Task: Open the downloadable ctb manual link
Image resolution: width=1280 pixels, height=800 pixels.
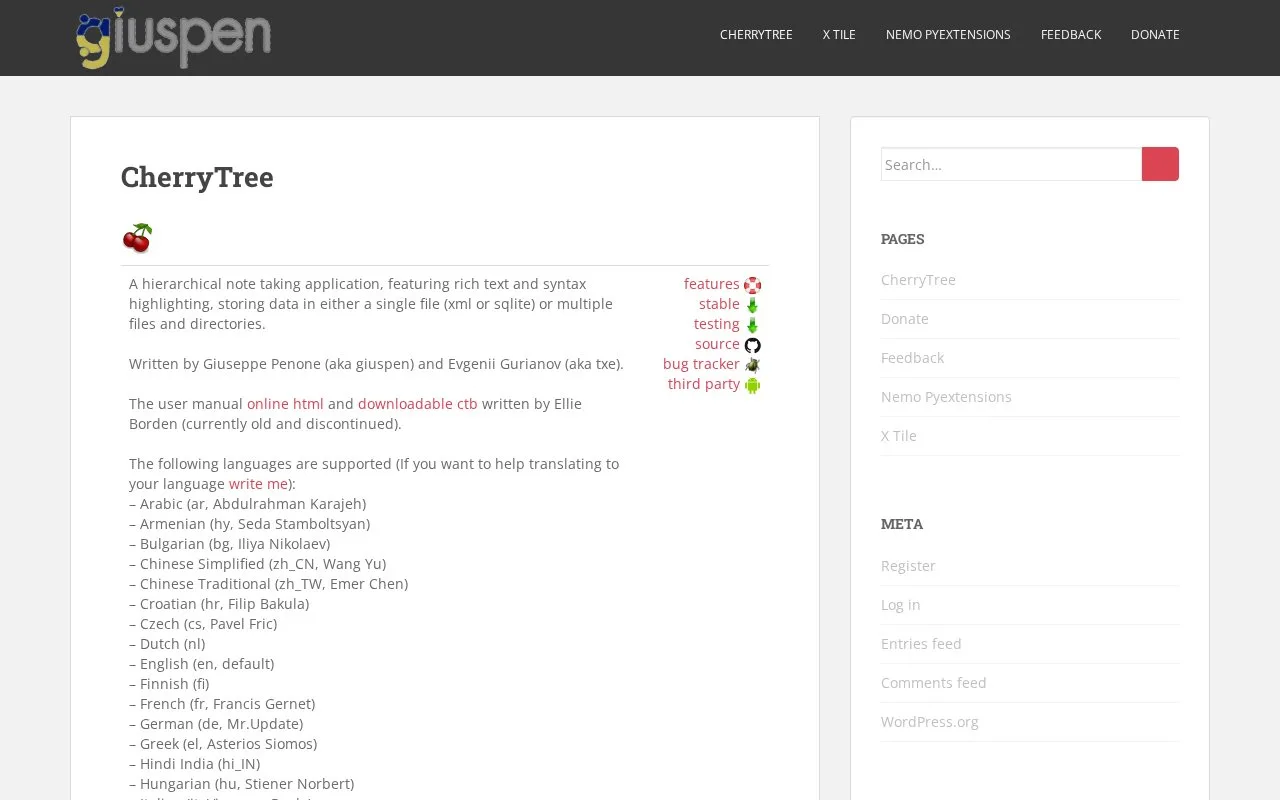Action: click(x=418, y=404)
